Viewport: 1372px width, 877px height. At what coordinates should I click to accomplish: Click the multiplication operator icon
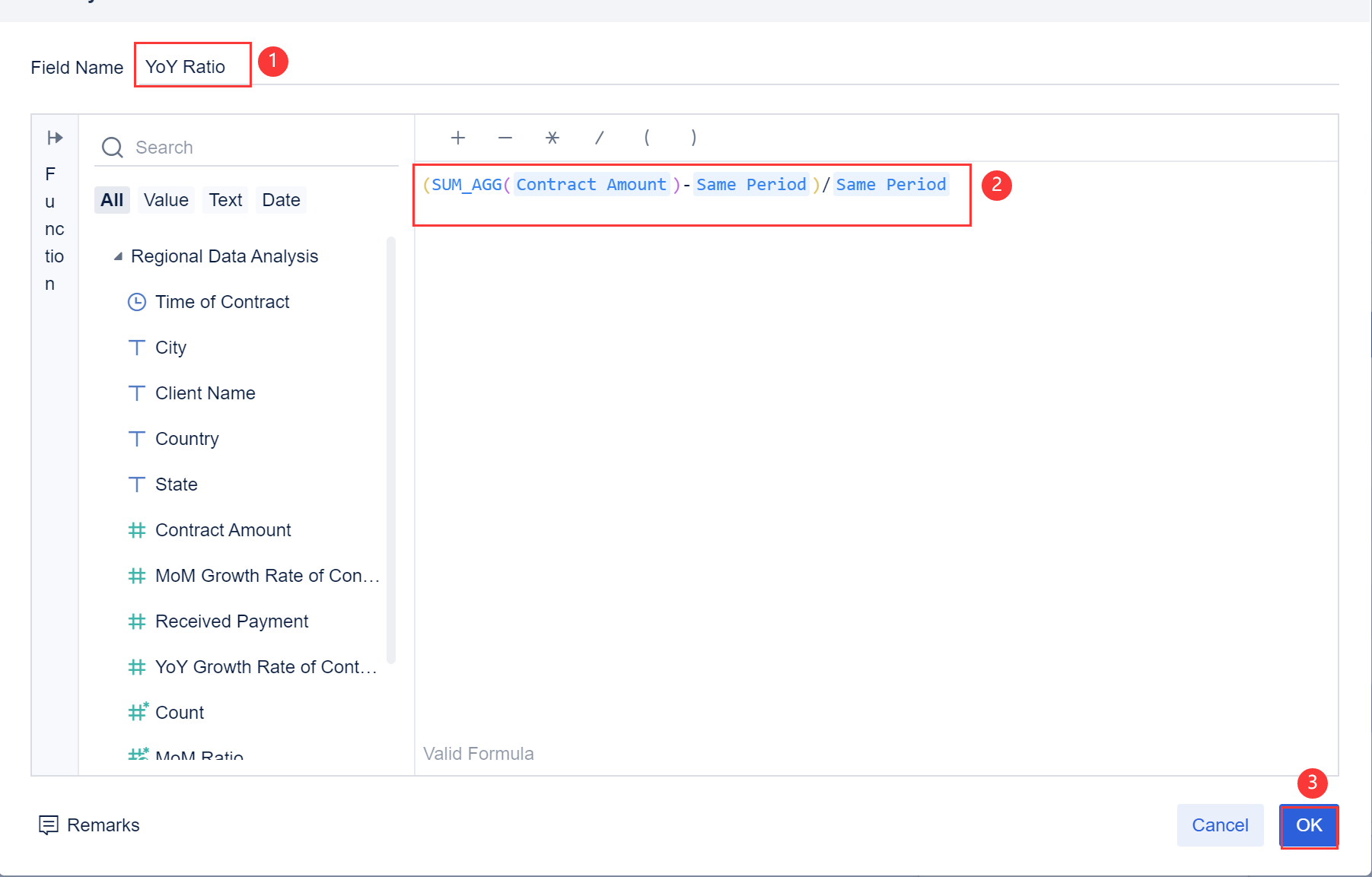552,138
